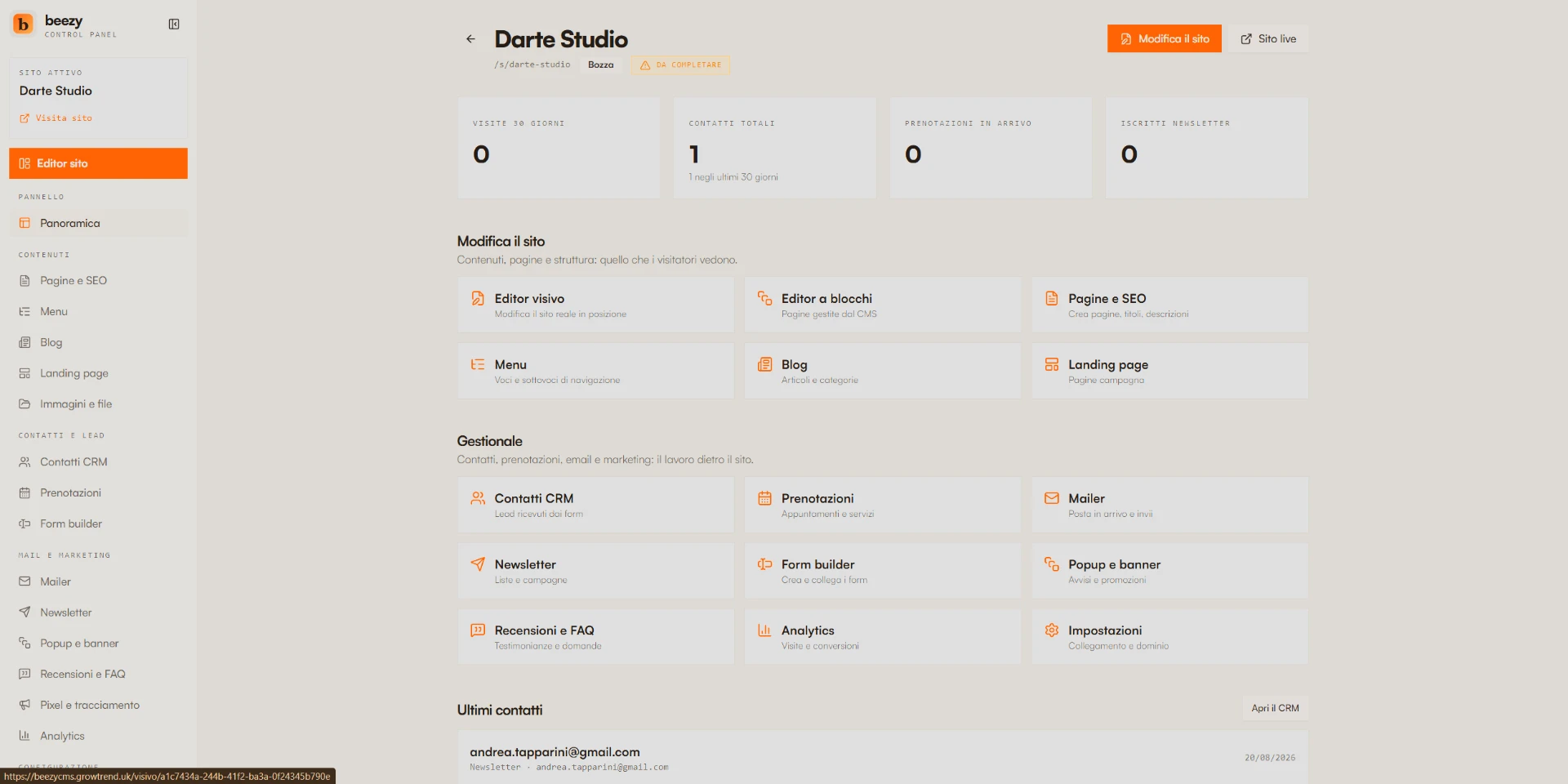Click the Bozza status badge
1568x784 pixels.
[600, 65]
